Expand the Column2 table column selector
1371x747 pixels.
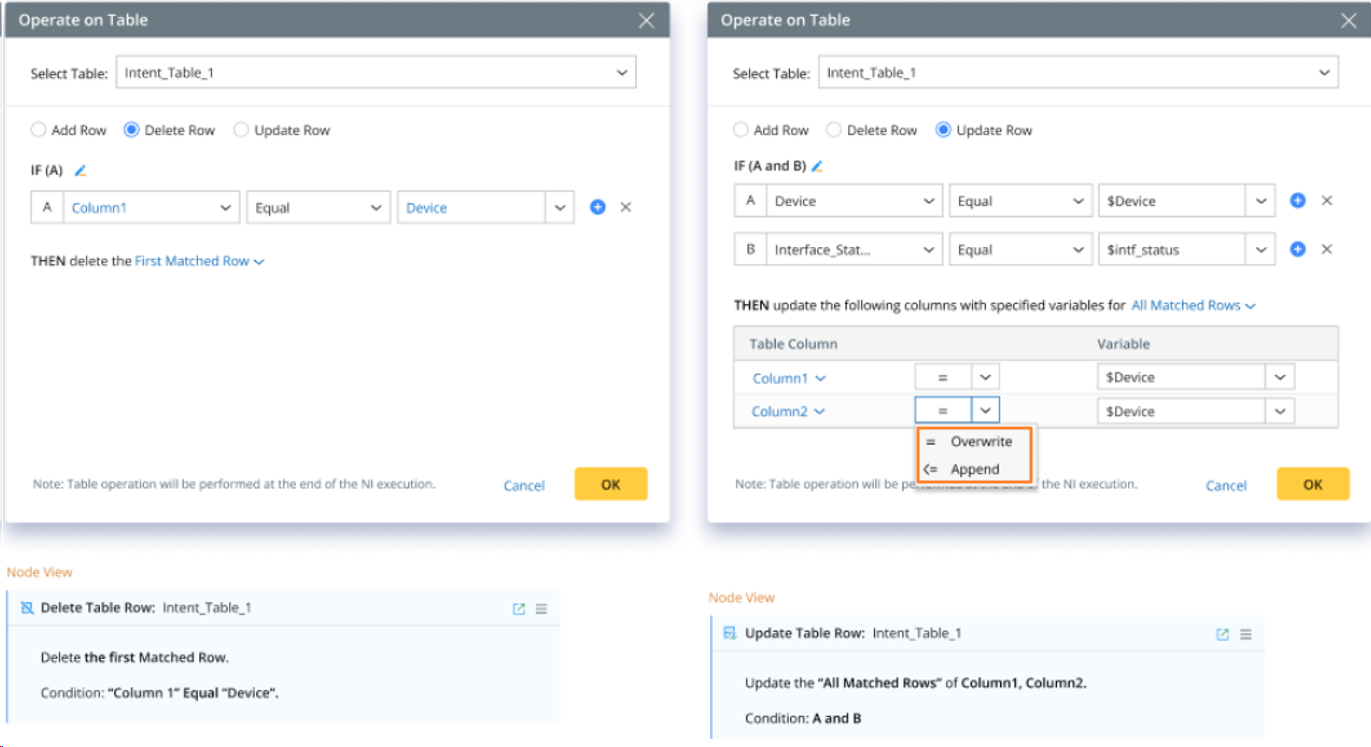coord(789,412)
